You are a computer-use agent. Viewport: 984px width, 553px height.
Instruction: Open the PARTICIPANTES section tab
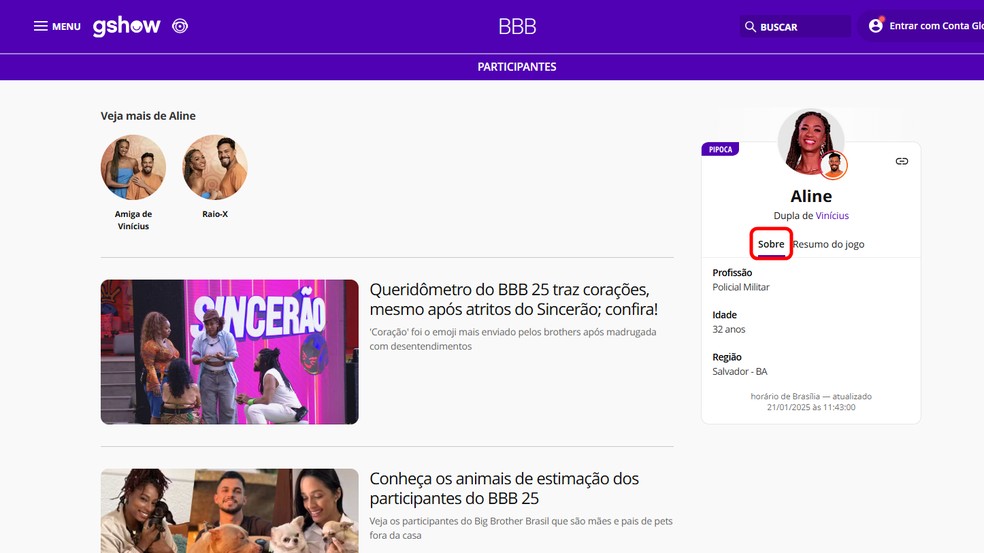click(x=516, y=67)
